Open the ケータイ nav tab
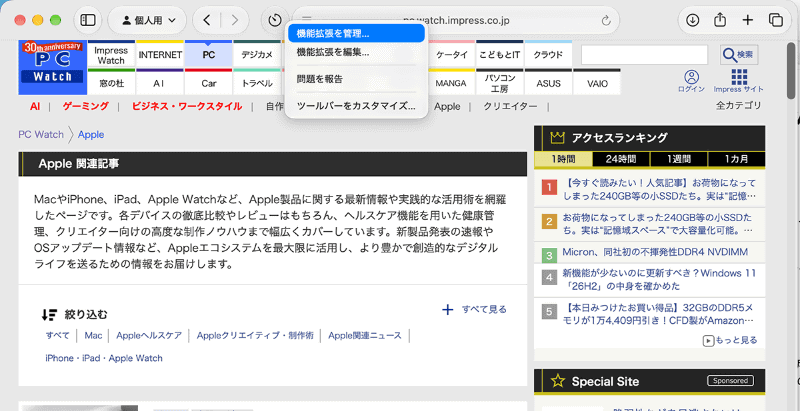 point(452,55)
